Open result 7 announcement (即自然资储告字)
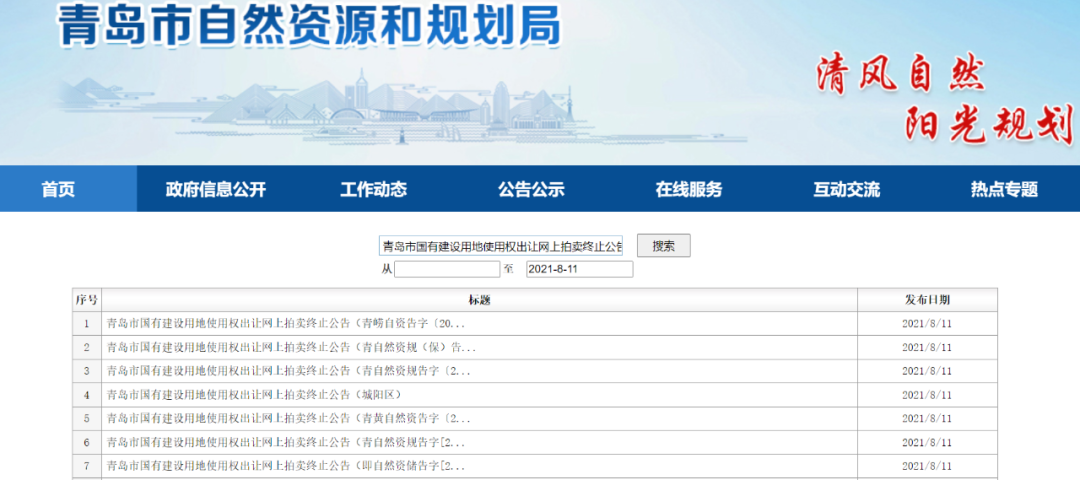Image resolution: width=1080 pixels, height=480 pixels. [x=286, y=466]
